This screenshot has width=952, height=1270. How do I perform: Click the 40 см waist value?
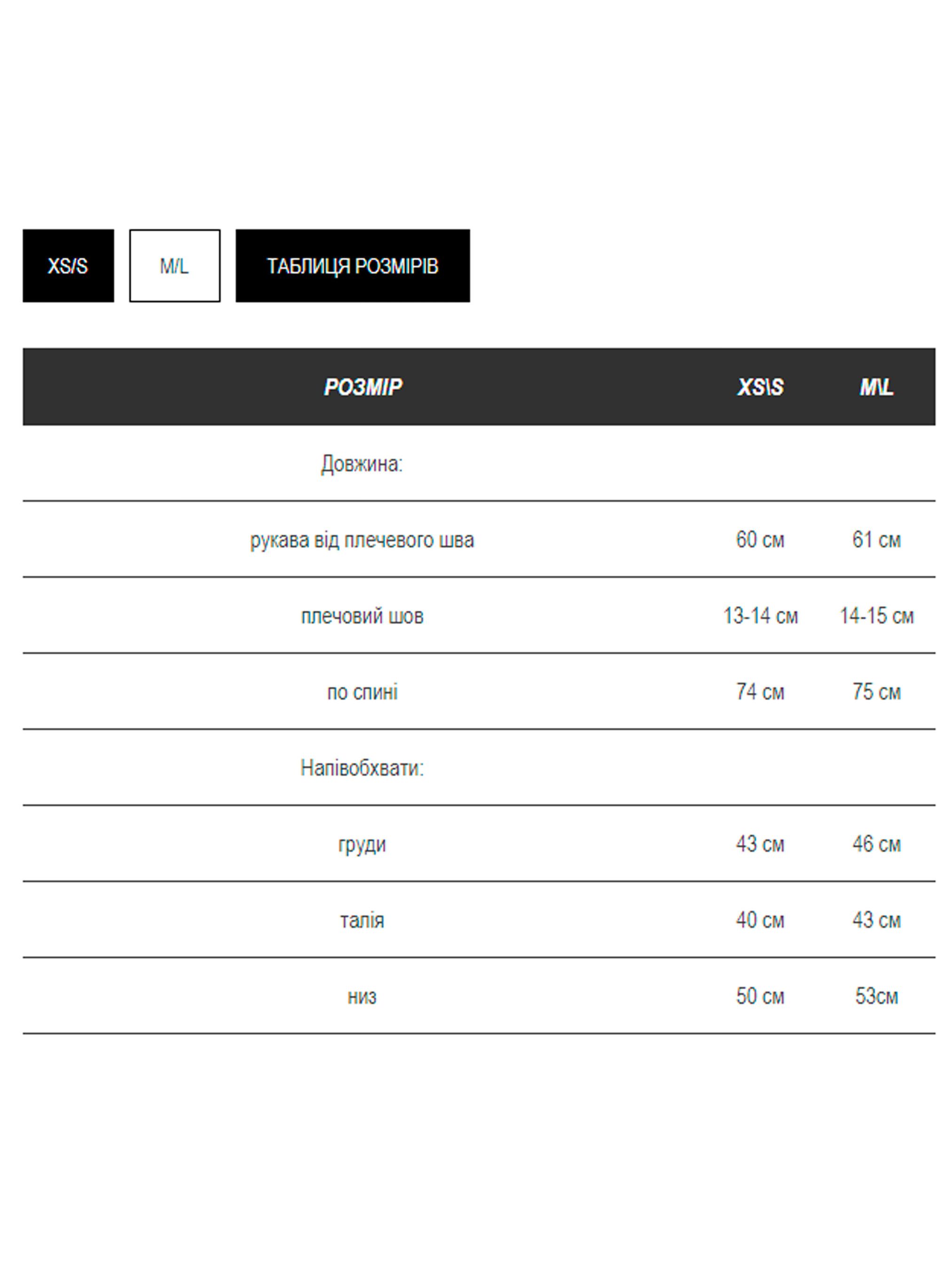(760, 921)
